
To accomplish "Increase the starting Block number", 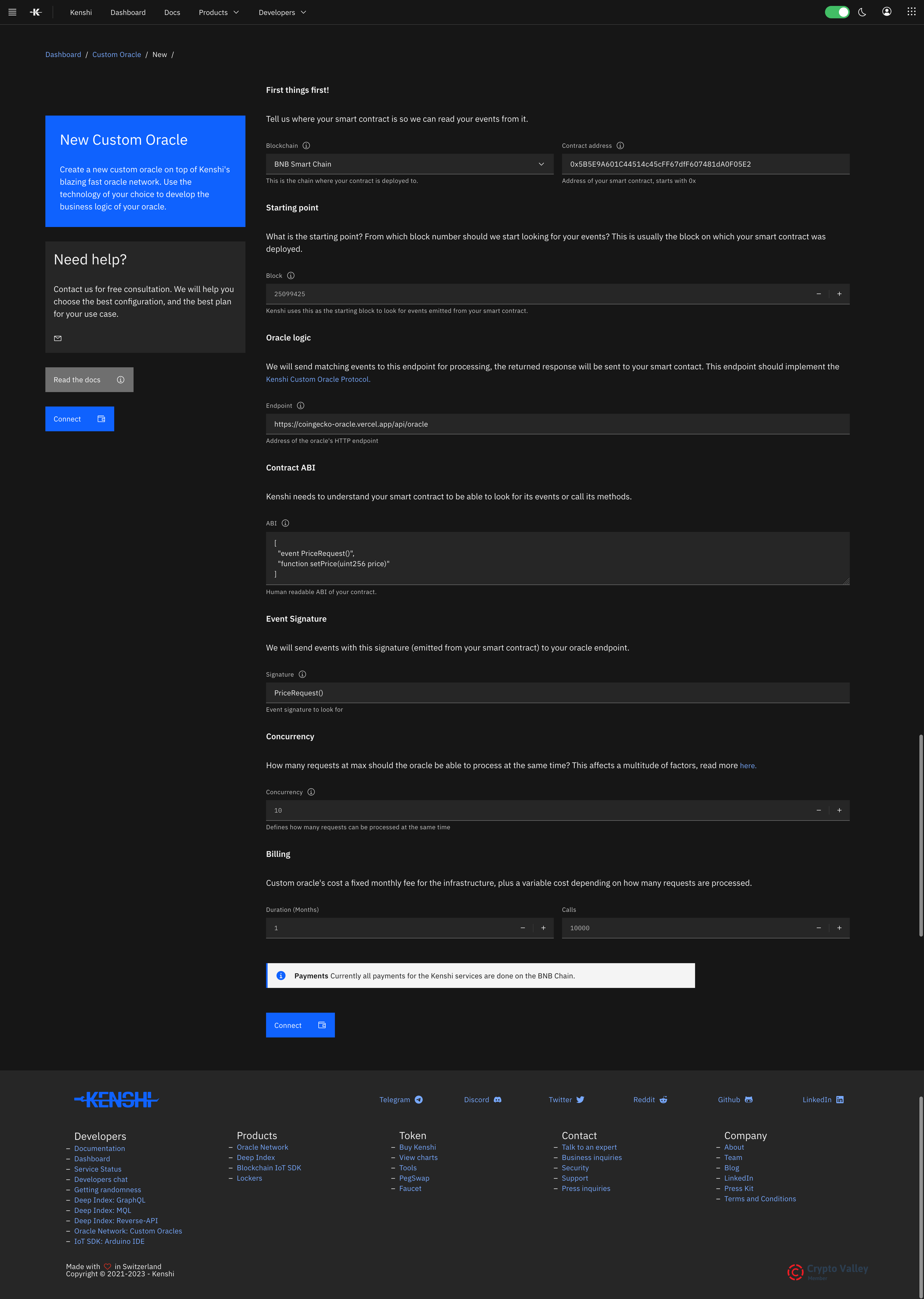I will [839, 294].
